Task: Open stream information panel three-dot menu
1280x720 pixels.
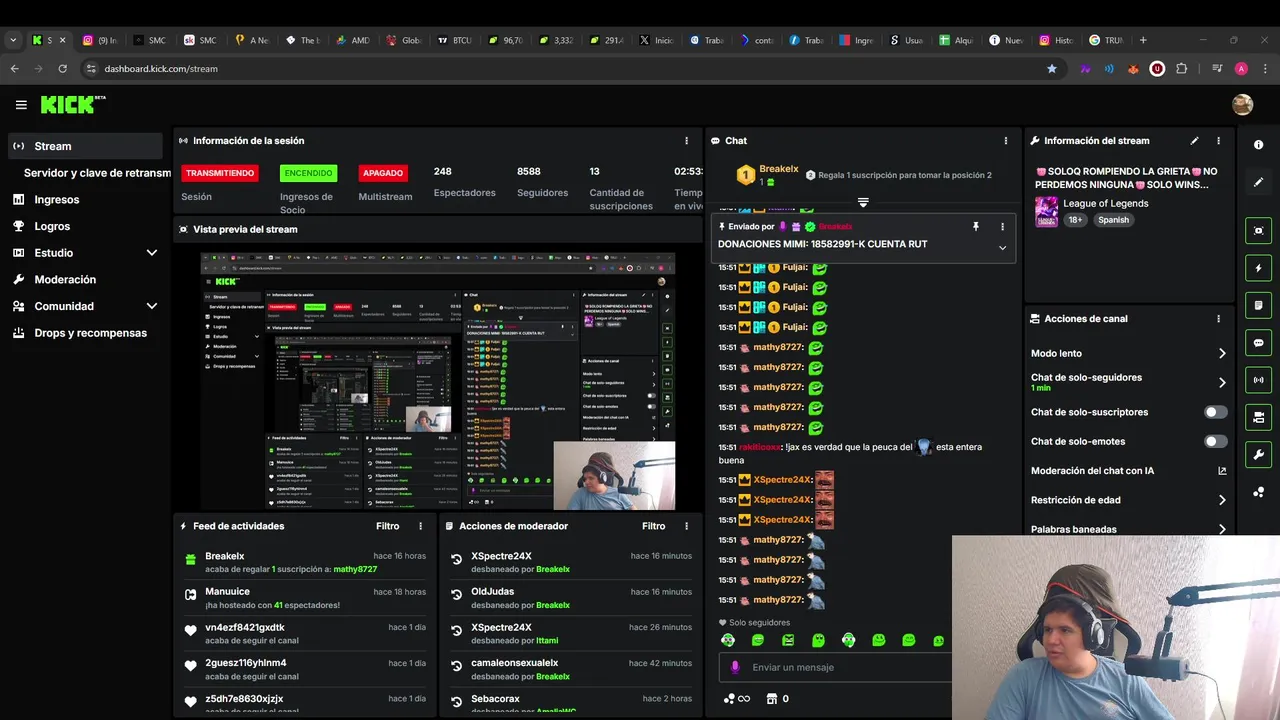Action: [1218, 141]
